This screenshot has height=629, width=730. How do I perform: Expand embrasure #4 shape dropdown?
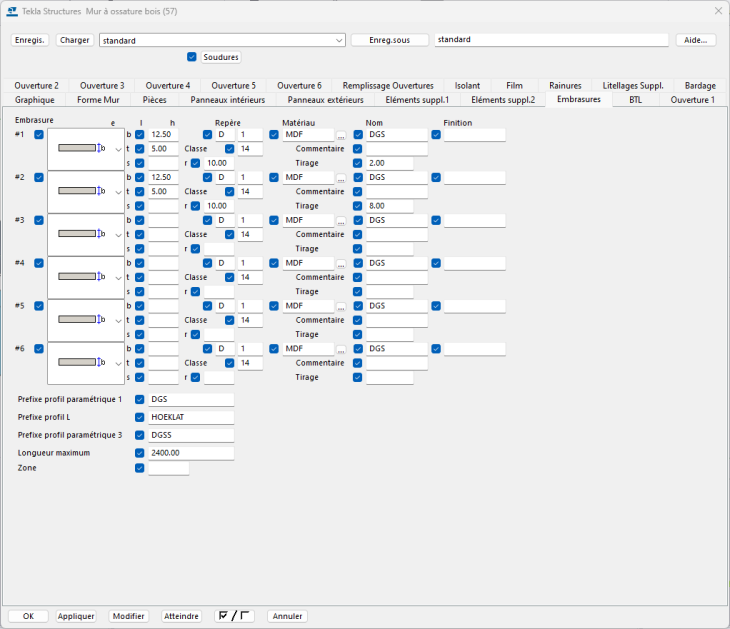[x=118, y=278]
